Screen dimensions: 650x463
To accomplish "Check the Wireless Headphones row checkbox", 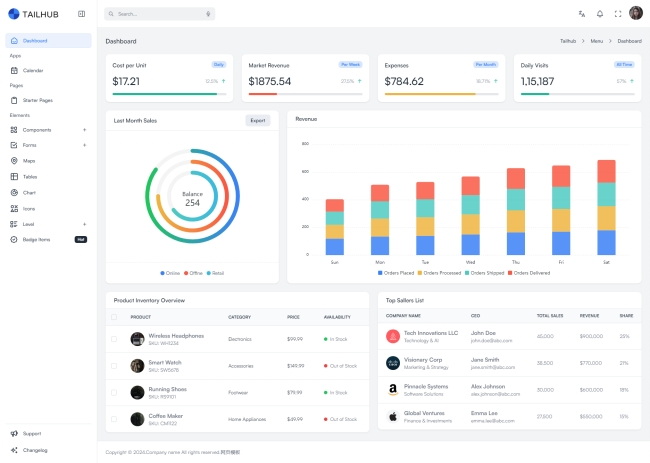I will point(114,339).
